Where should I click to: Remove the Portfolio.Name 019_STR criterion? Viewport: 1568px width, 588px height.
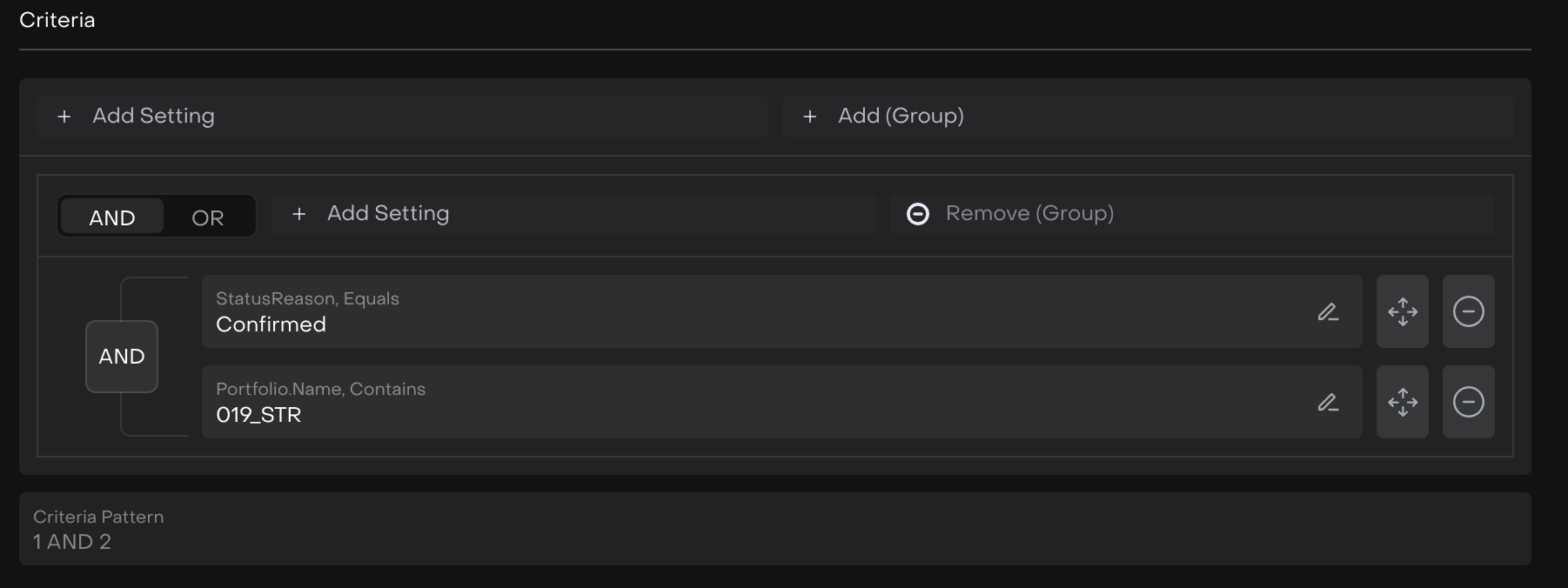(x=1468, y=403)
